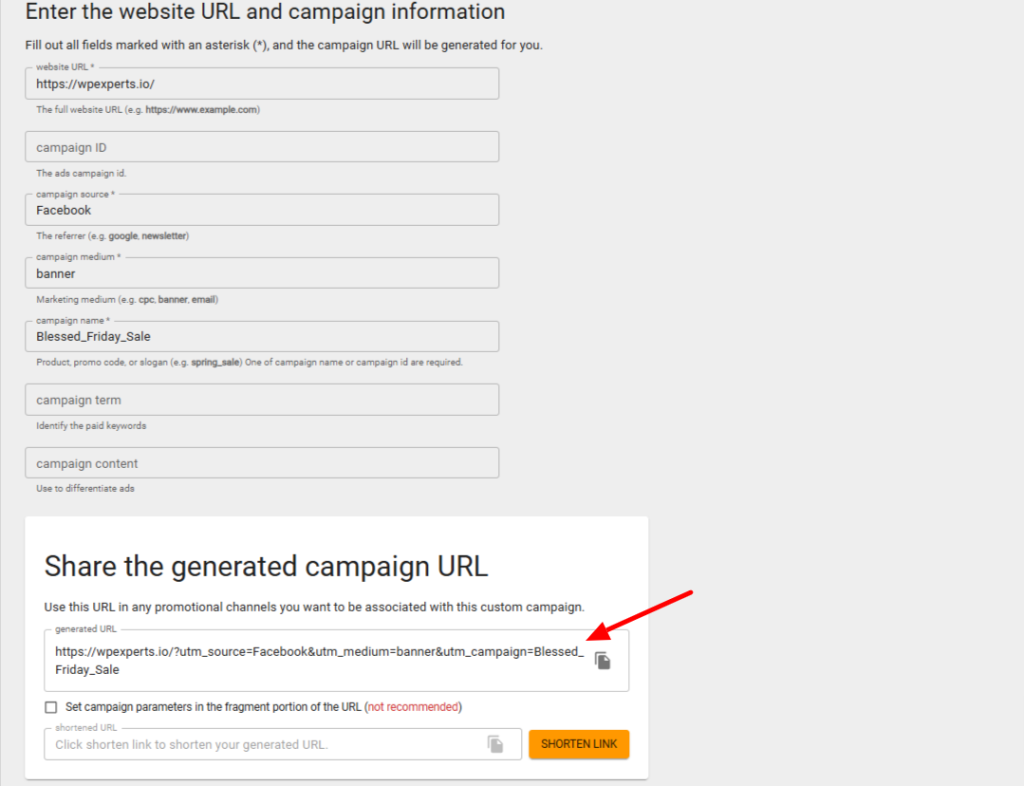Image resolution: width=1024 pixels, height=786 pixels.
Task: Enable the fragment portion campaign parameters checkbox
Action: 50,707
